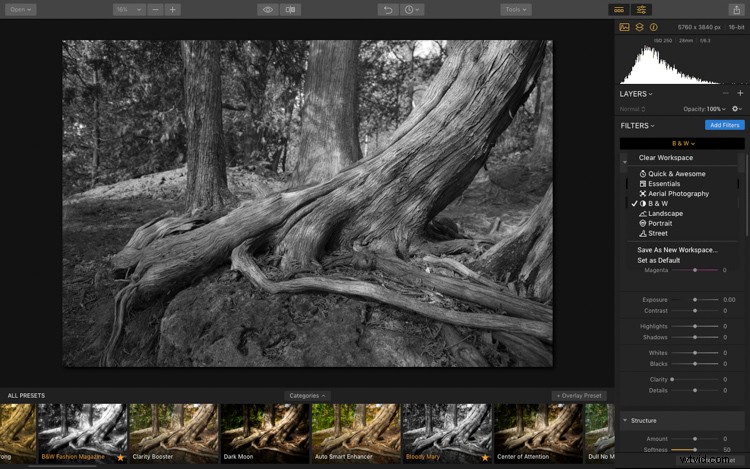Apply the Center of Attention preset
This screenshot has height=469, width=750.
[539, 433]
